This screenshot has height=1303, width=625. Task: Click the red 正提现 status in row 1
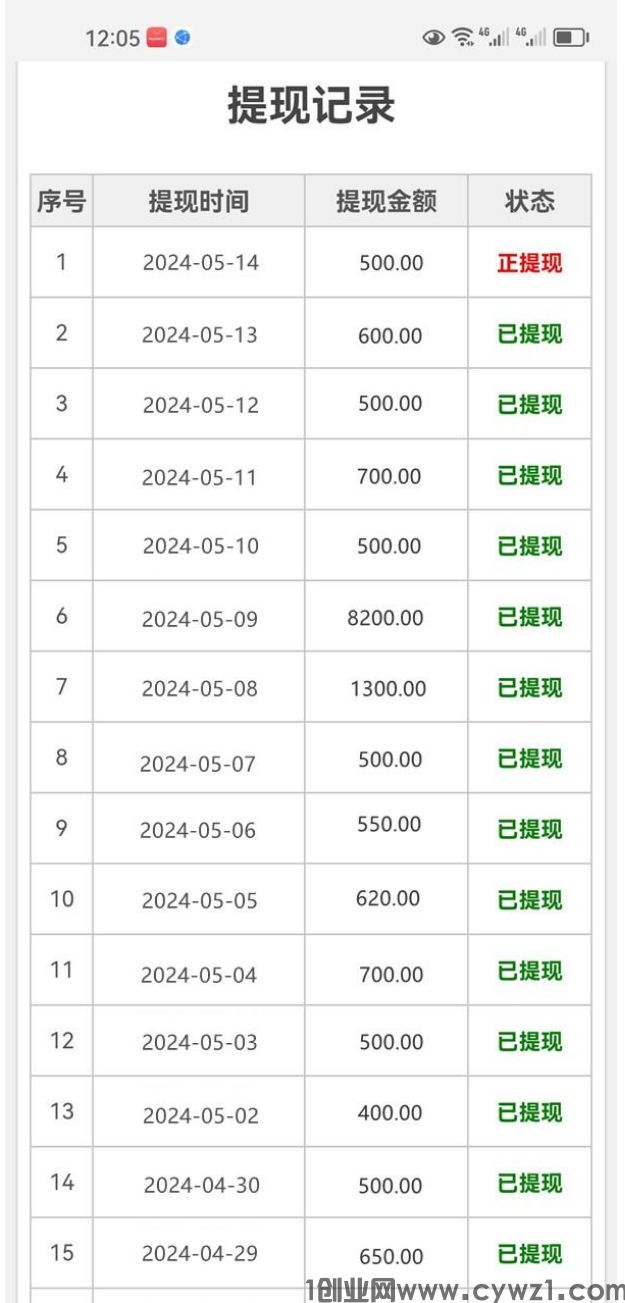(529, 263)
